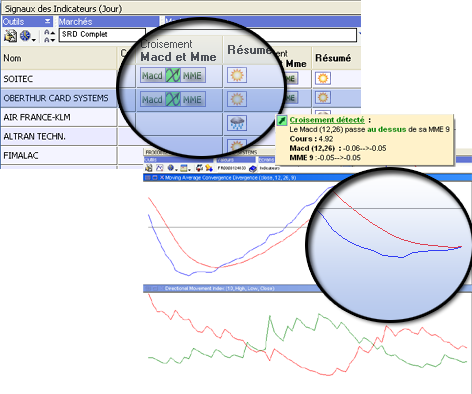Click the Croisement détecté link in tooltip
The width and height of the screenshot is (472, 394).
[327, 120]
